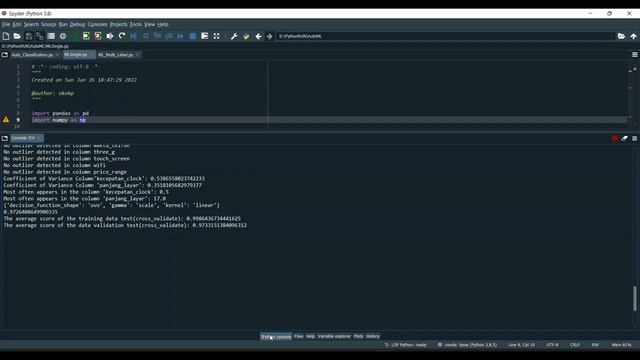The height and width of the screenshot is (360, 640).
Task: Click console vertical scrollbar handle
Action: pyautogui.click(x=635, y=299)
